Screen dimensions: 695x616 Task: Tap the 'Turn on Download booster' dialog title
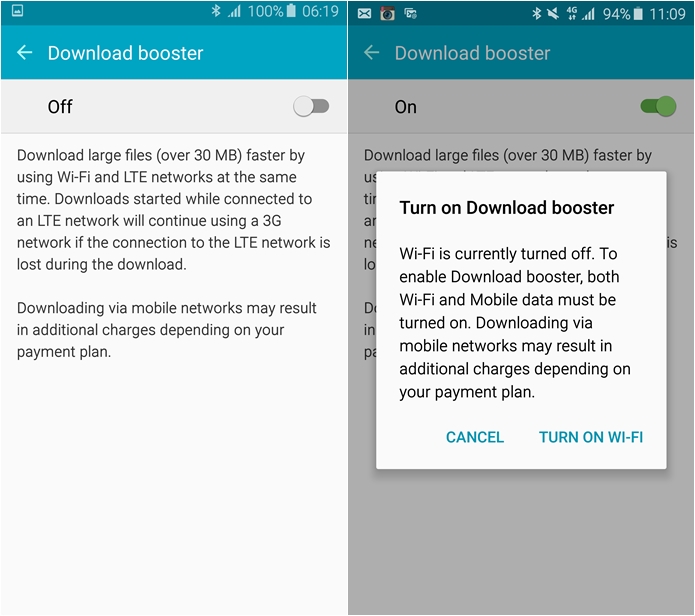(x=507, y=208)
